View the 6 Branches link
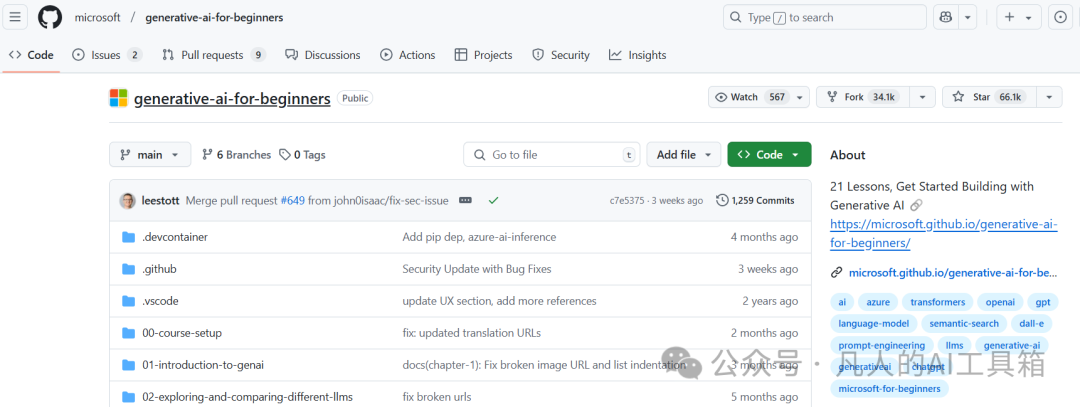This screenshot has height=407, width=1080. [236, 155]
